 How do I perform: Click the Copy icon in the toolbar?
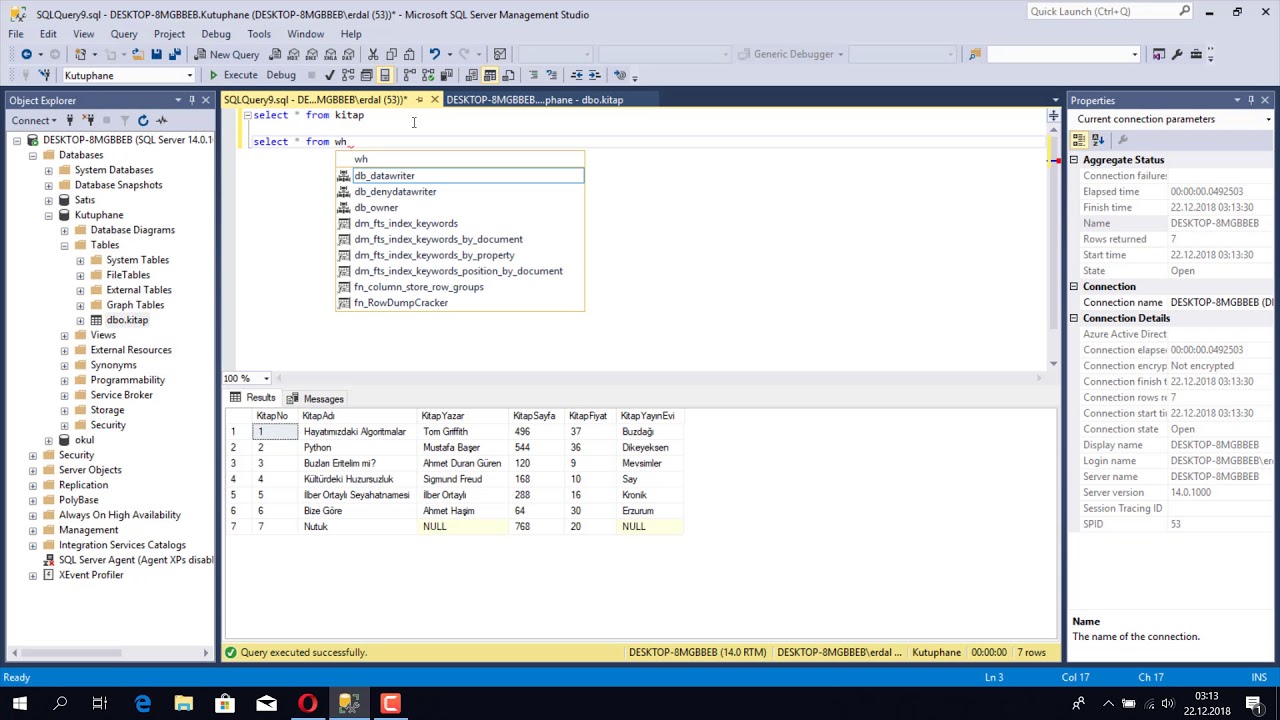pyautogui.click(x=391, y=54)
